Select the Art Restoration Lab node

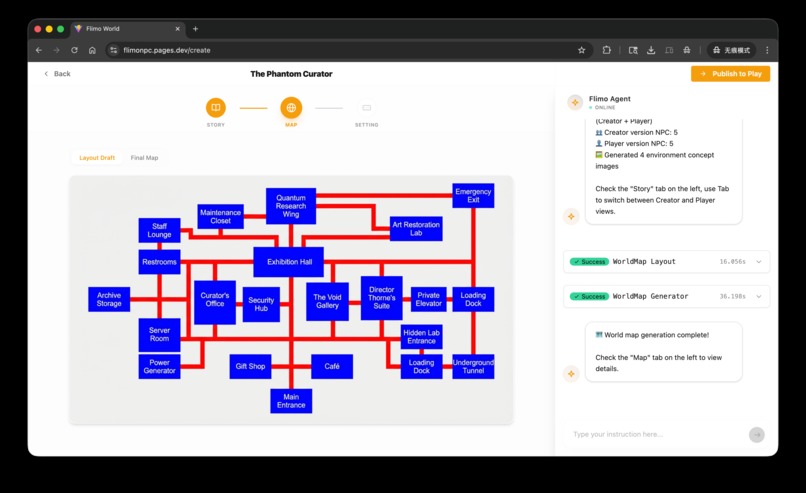click(416, 229)
